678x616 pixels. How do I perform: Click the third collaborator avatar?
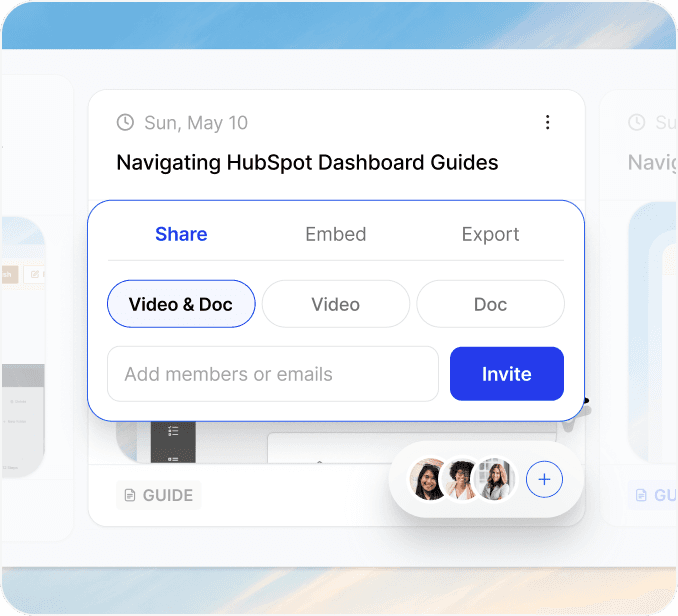495,479
